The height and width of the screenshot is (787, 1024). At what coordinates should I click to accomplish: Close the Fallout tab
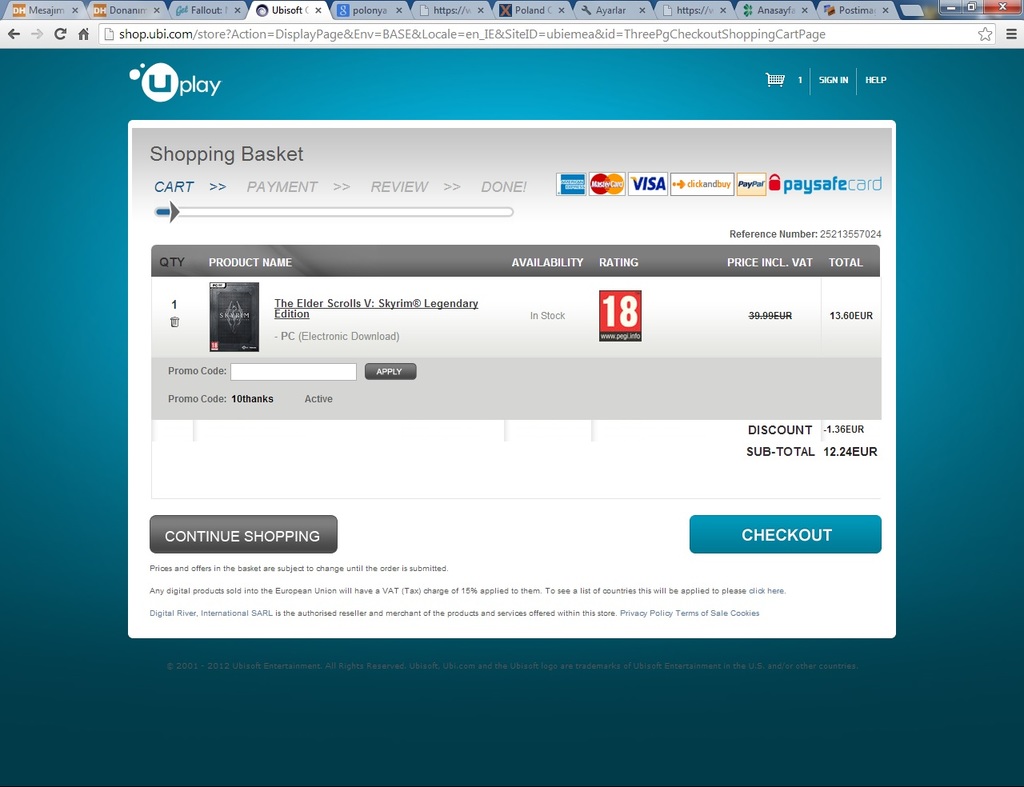click(x=237, y=10)
